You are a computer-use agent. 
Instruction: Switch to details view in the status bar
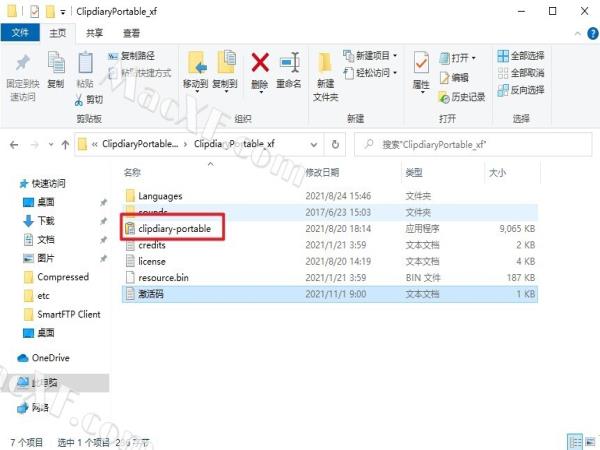[x=574, y=442]
